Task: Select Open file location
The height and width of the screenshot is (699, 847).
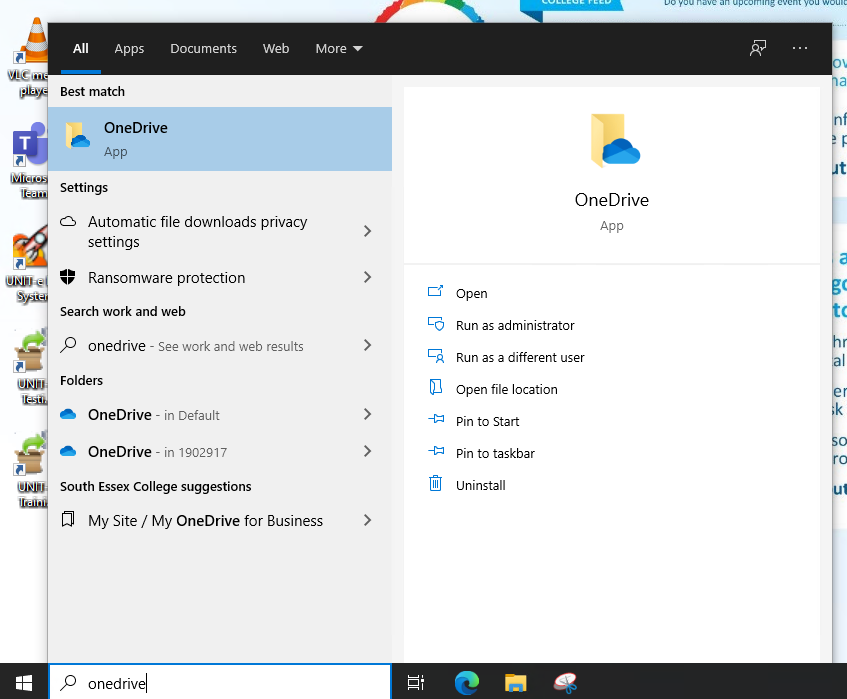Action: (x=506, y=389)
